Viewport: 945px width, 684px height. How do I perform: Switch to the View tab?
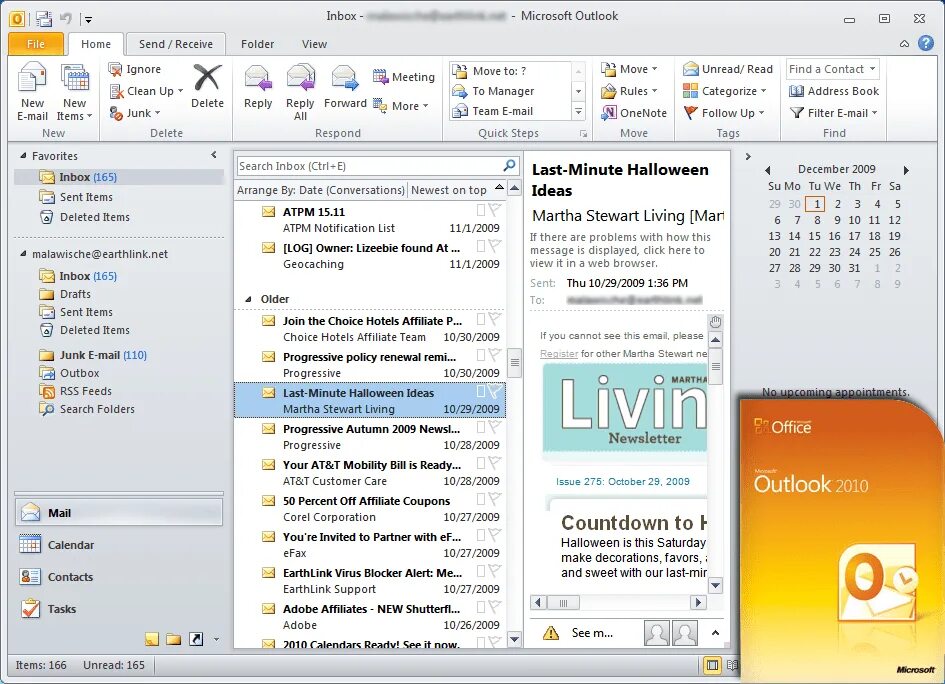click(314, 44)
